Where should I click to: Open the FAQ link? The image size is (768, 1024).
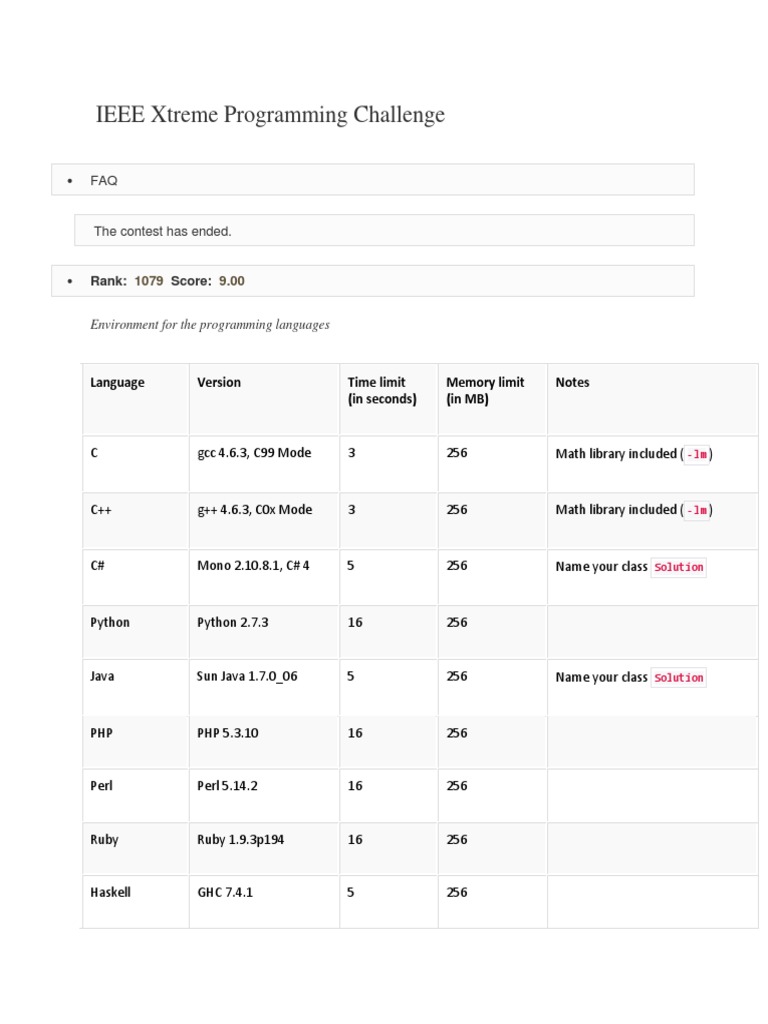point(104,181)
